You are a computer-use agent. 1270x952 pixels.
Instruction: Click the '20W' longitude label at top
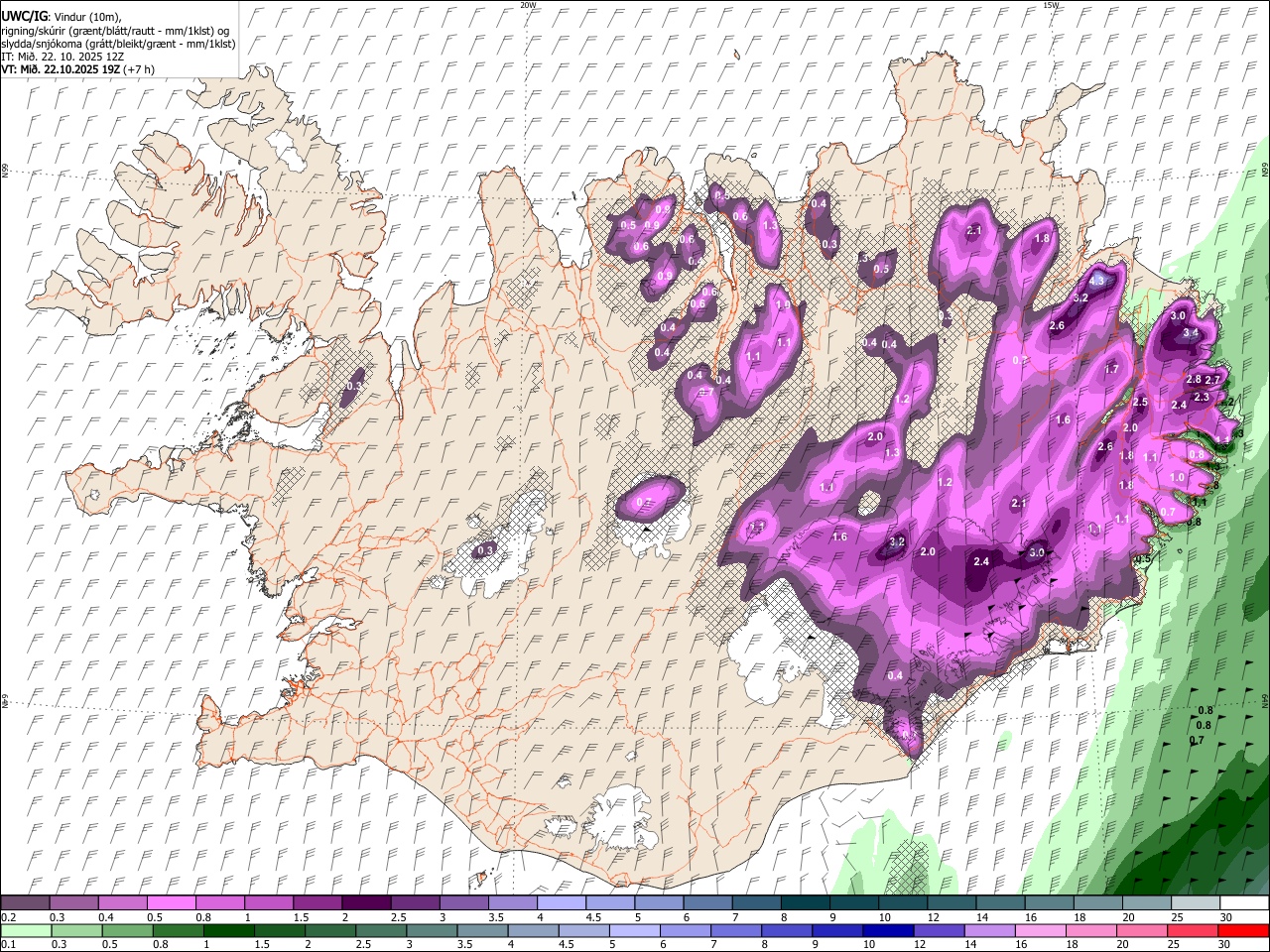[x=528, y=5]
